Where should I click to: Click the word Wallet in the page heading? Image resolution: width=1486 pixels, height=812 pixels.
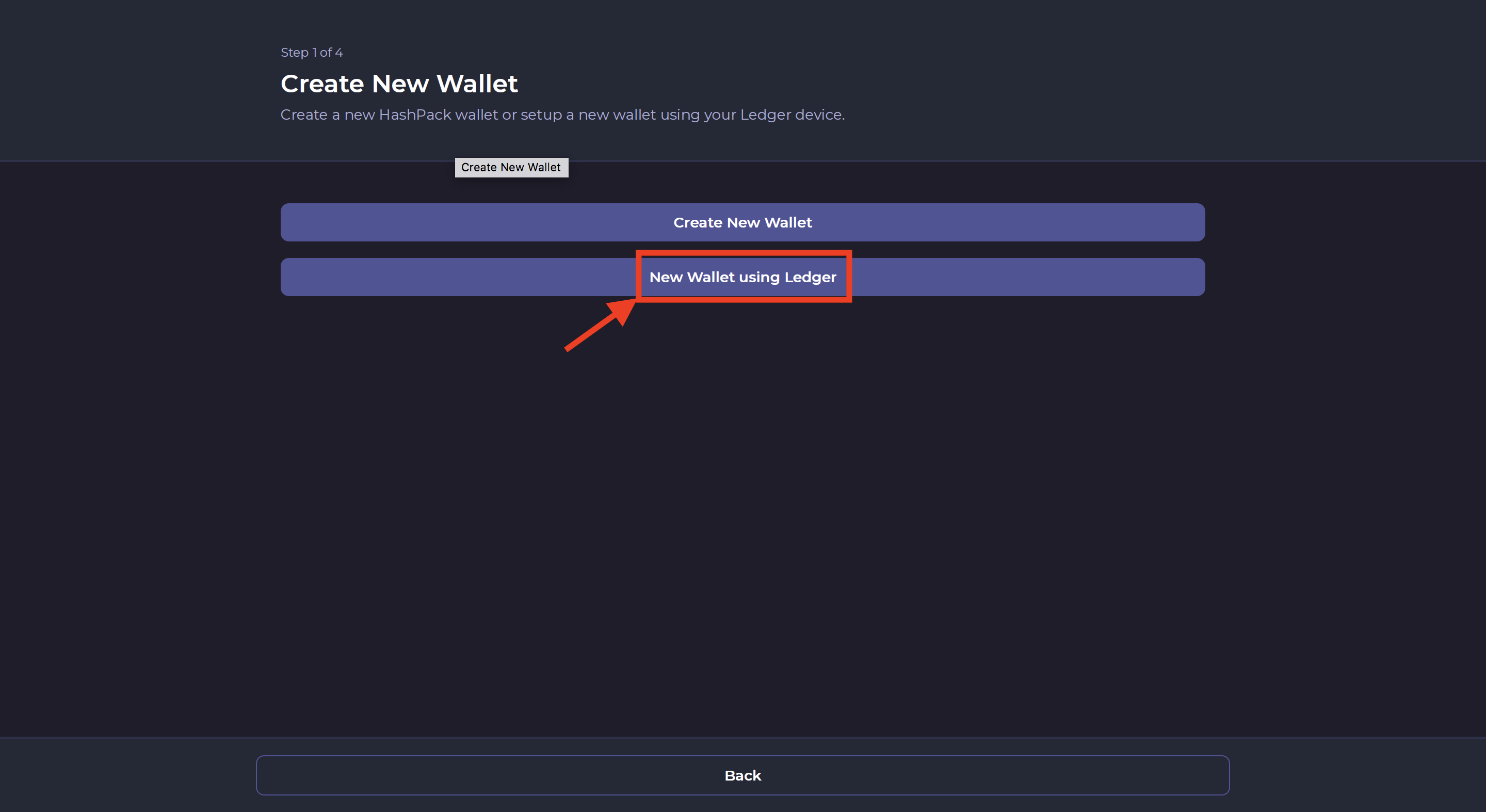tap(477, 84)
